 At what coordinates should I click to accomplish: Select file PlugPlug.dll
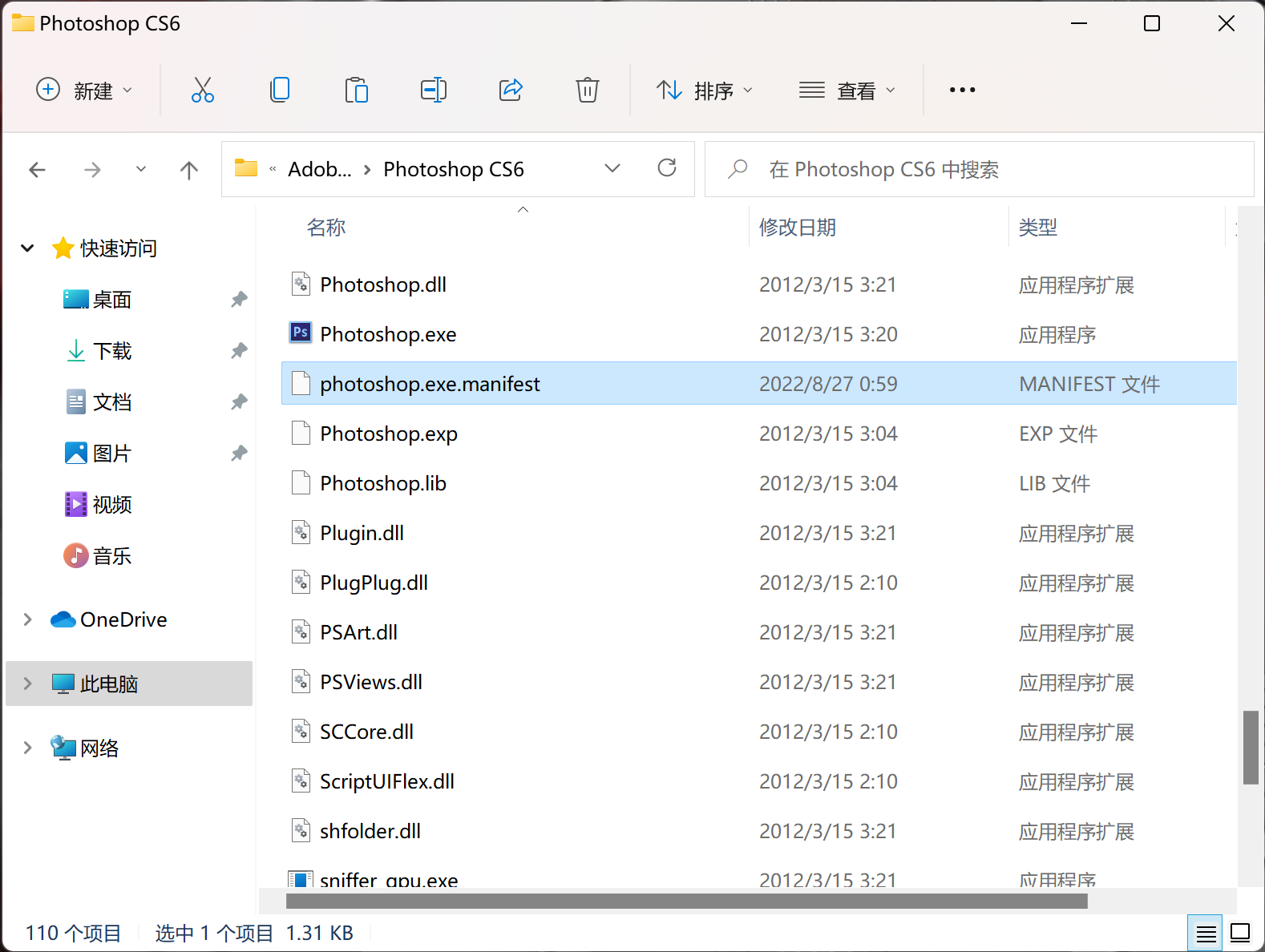pos(374,583)
